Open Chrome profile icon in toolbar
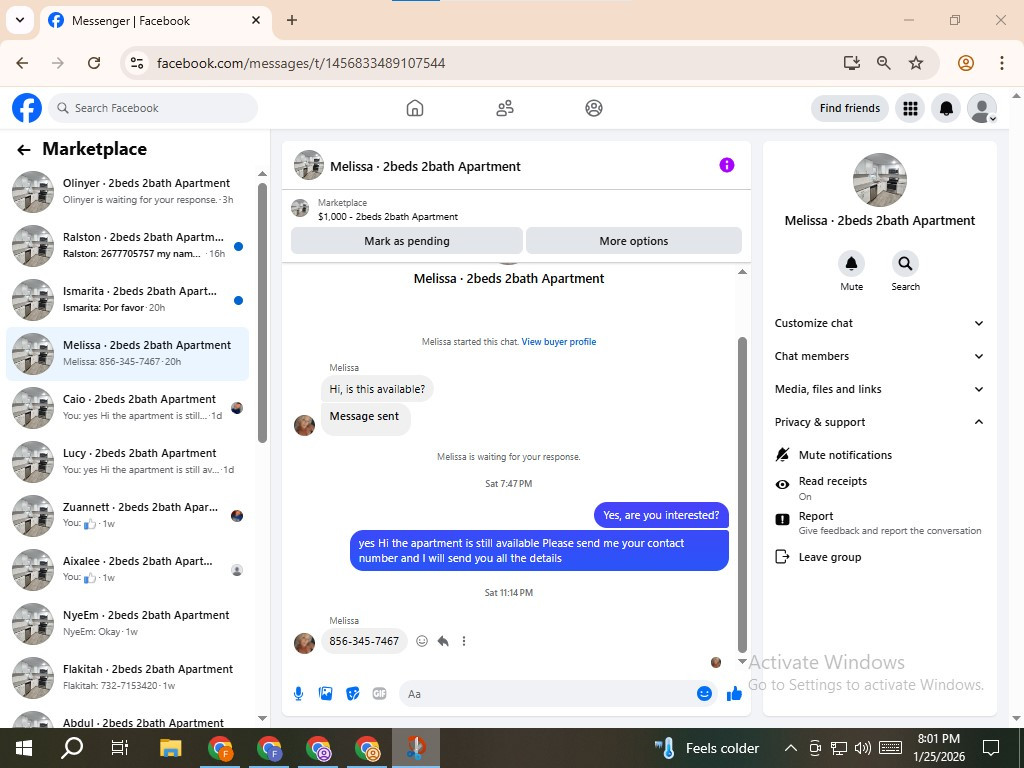The image size is (1024, 768). click(966, 63)
